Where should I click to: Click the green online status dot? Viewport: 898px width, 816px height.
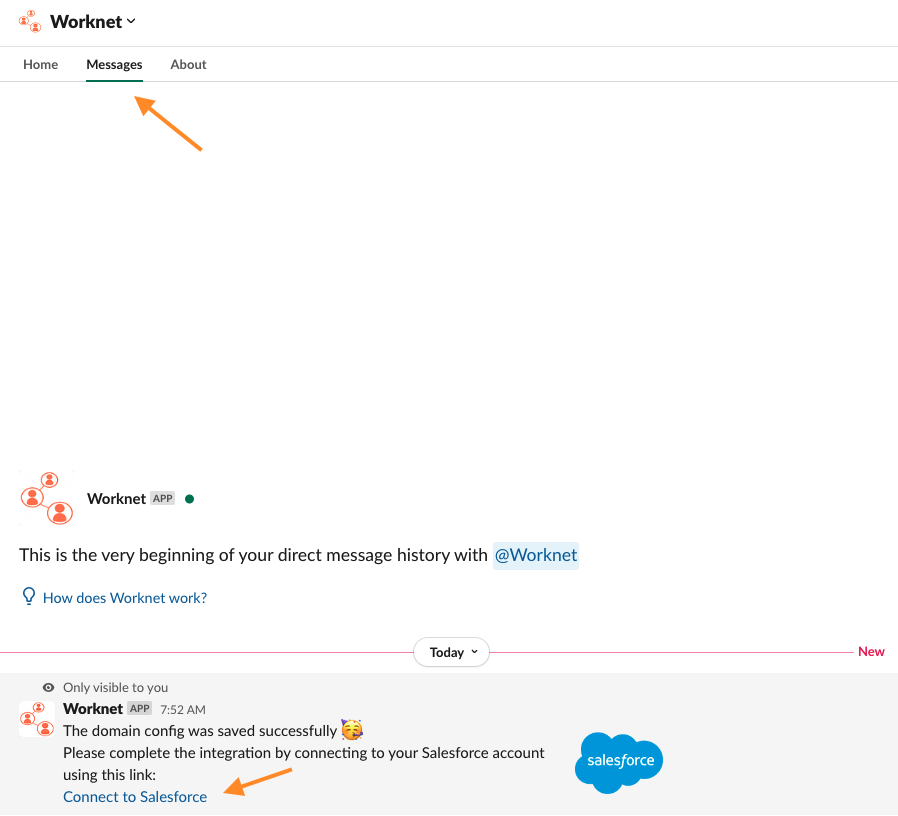click(x=190, y=499)
